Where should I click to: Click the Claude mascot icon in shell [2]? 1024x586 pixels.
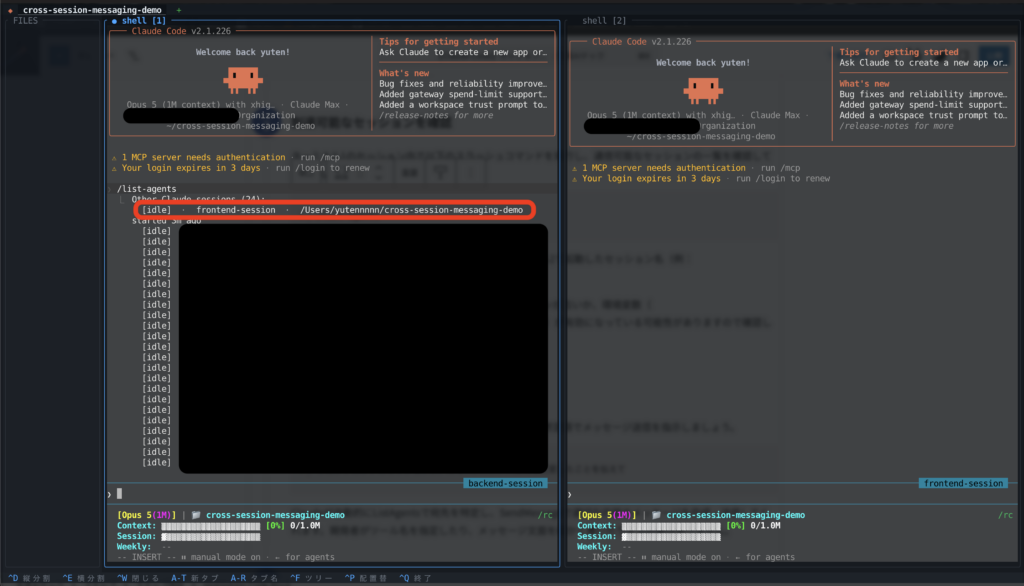pyautogui.click(x=703, y=90)
